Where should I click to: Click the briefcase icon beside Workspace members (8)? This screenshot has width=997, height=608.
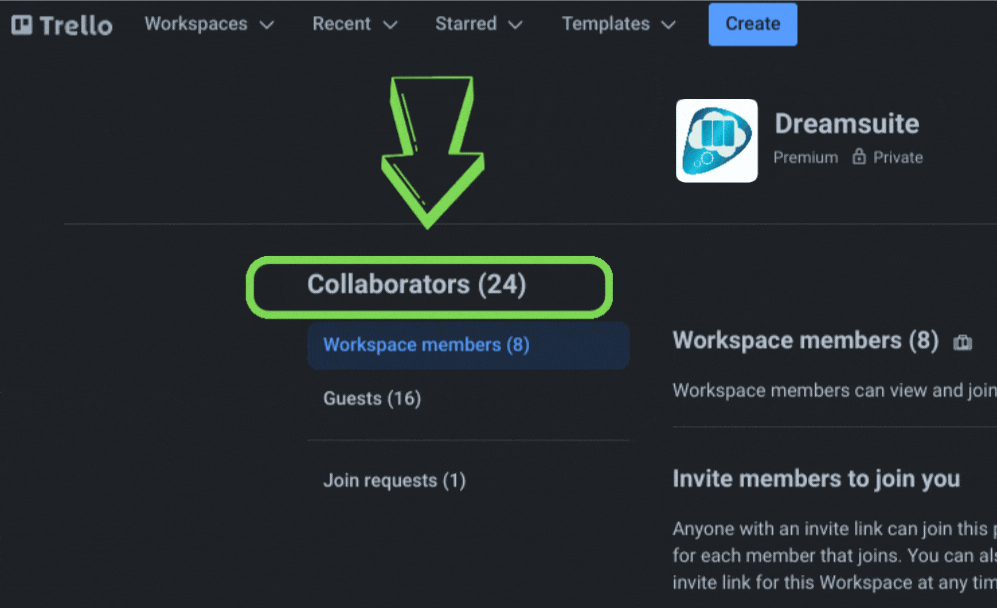pos(962,341)
